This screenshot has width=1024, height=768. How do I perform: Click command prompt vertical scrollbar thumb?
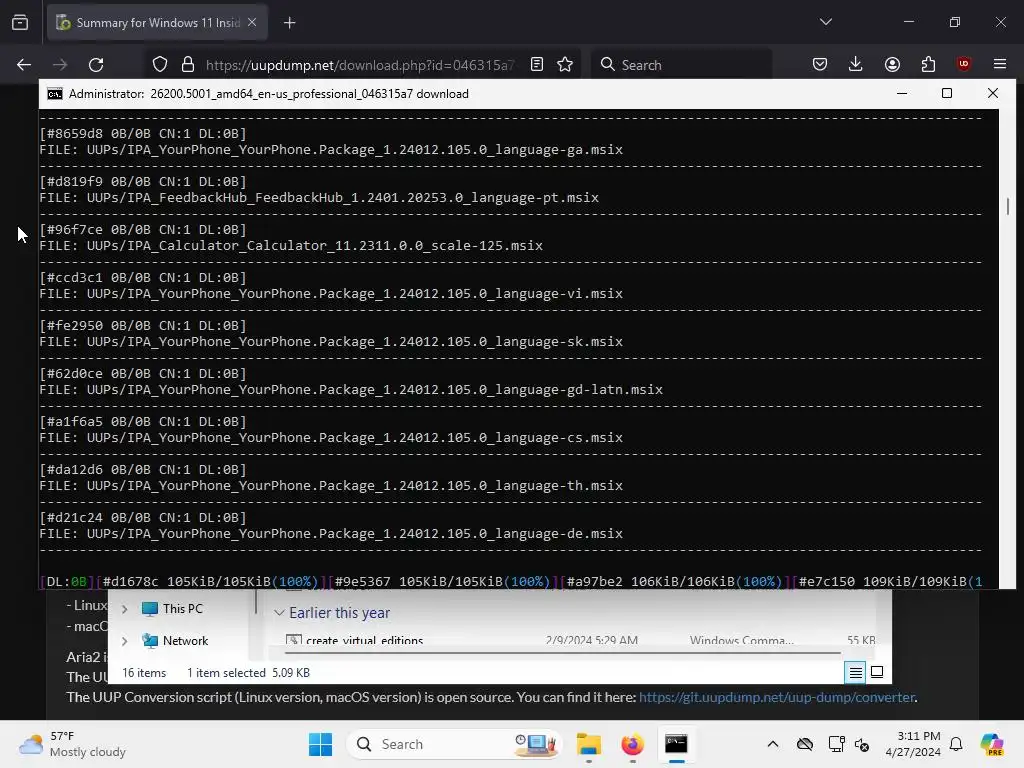pos(1008,206)
